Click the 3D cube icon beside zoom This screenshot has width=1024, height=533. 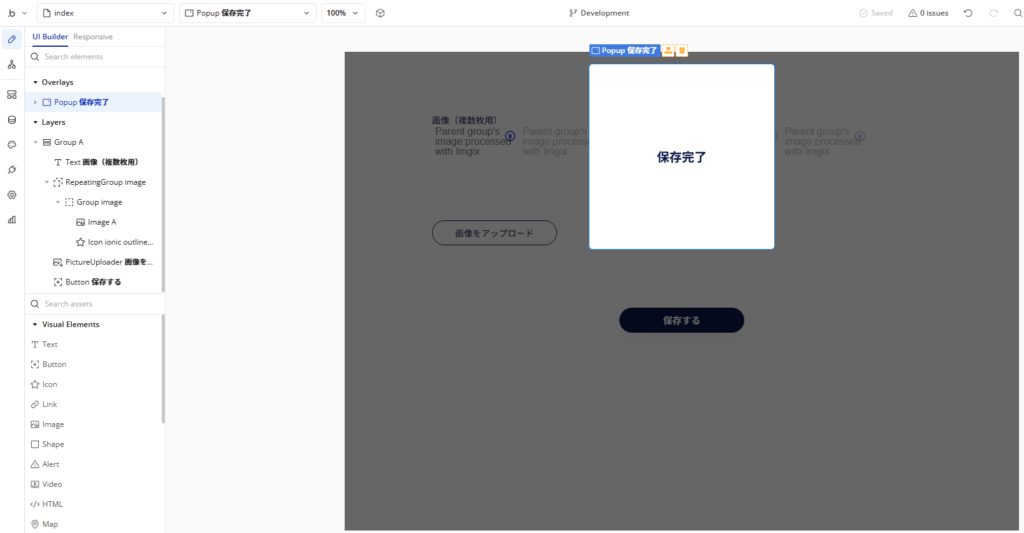[380, 13]
